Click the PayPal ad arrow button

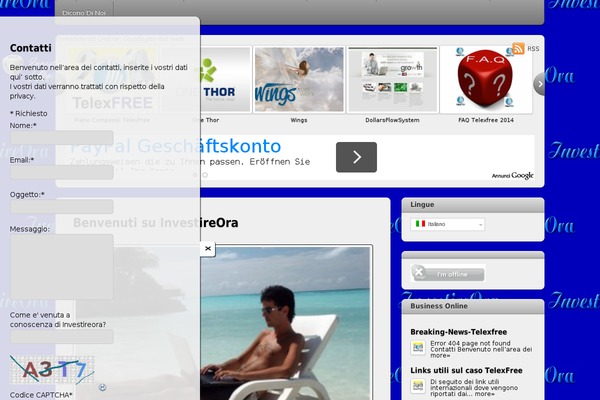tap(356, 157)
